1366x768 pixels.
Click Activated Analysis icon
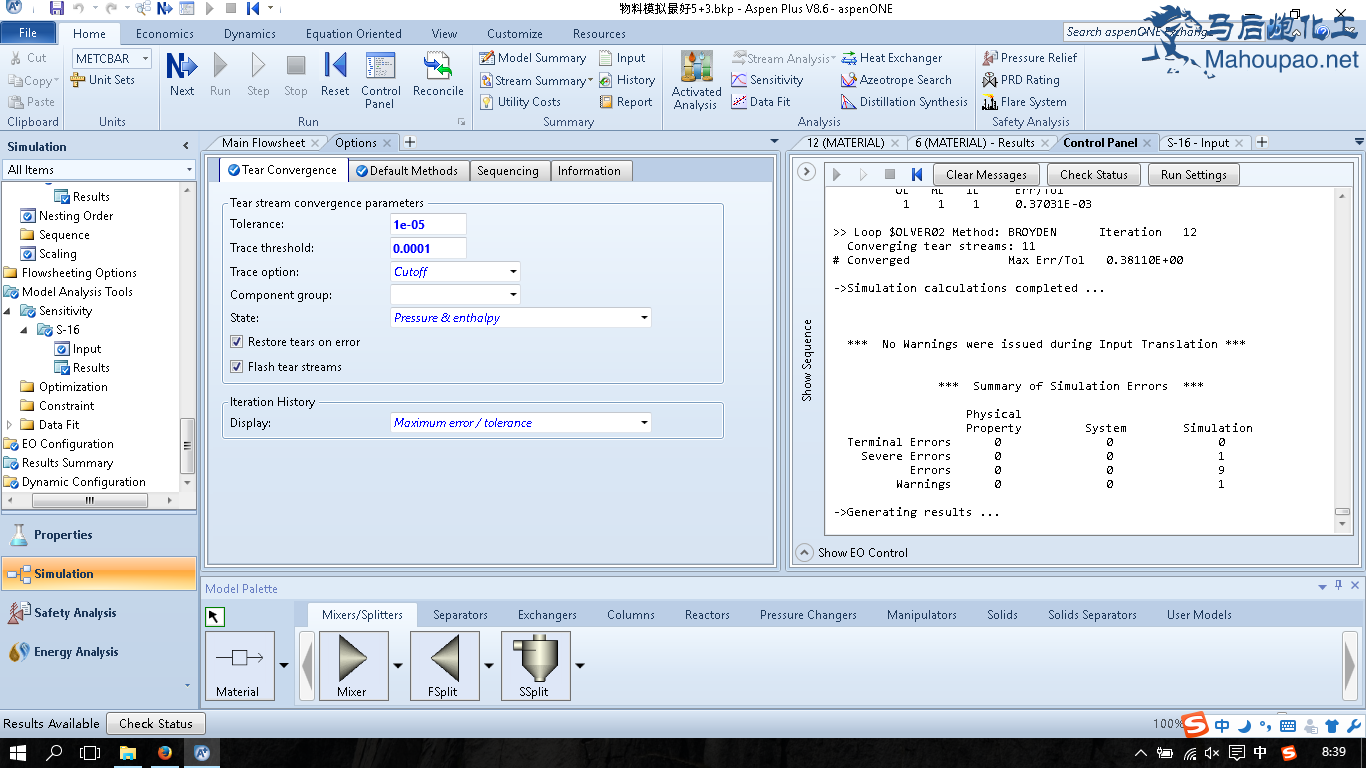tap(697, 80)
